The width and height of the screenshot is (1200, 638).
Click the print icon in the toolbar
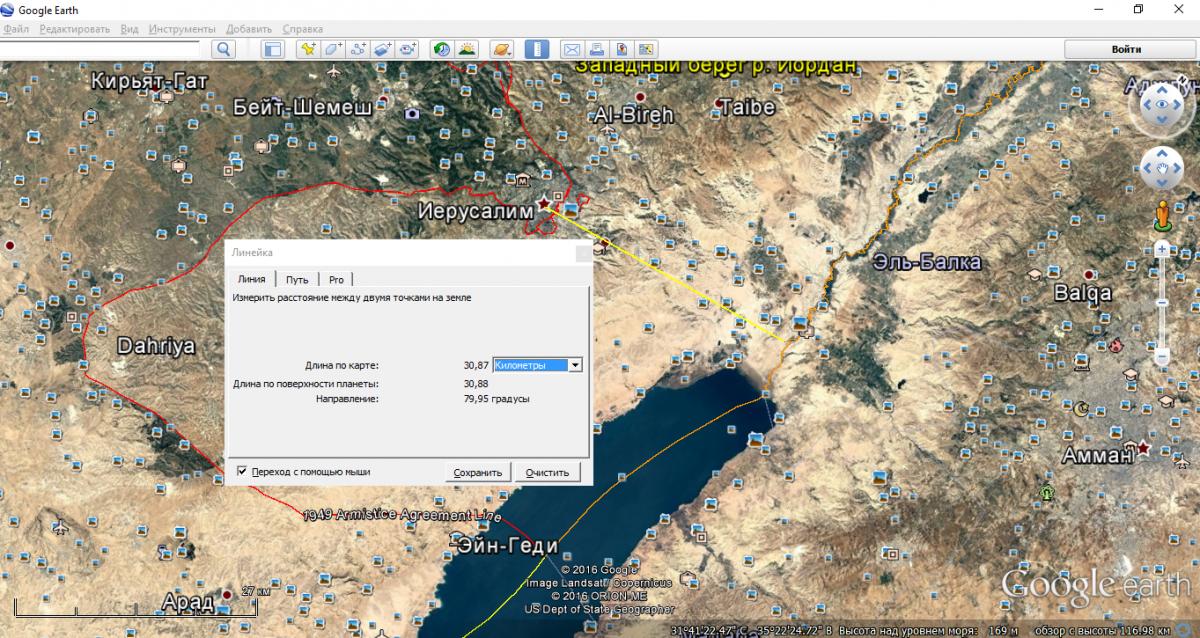pos(596,49)
